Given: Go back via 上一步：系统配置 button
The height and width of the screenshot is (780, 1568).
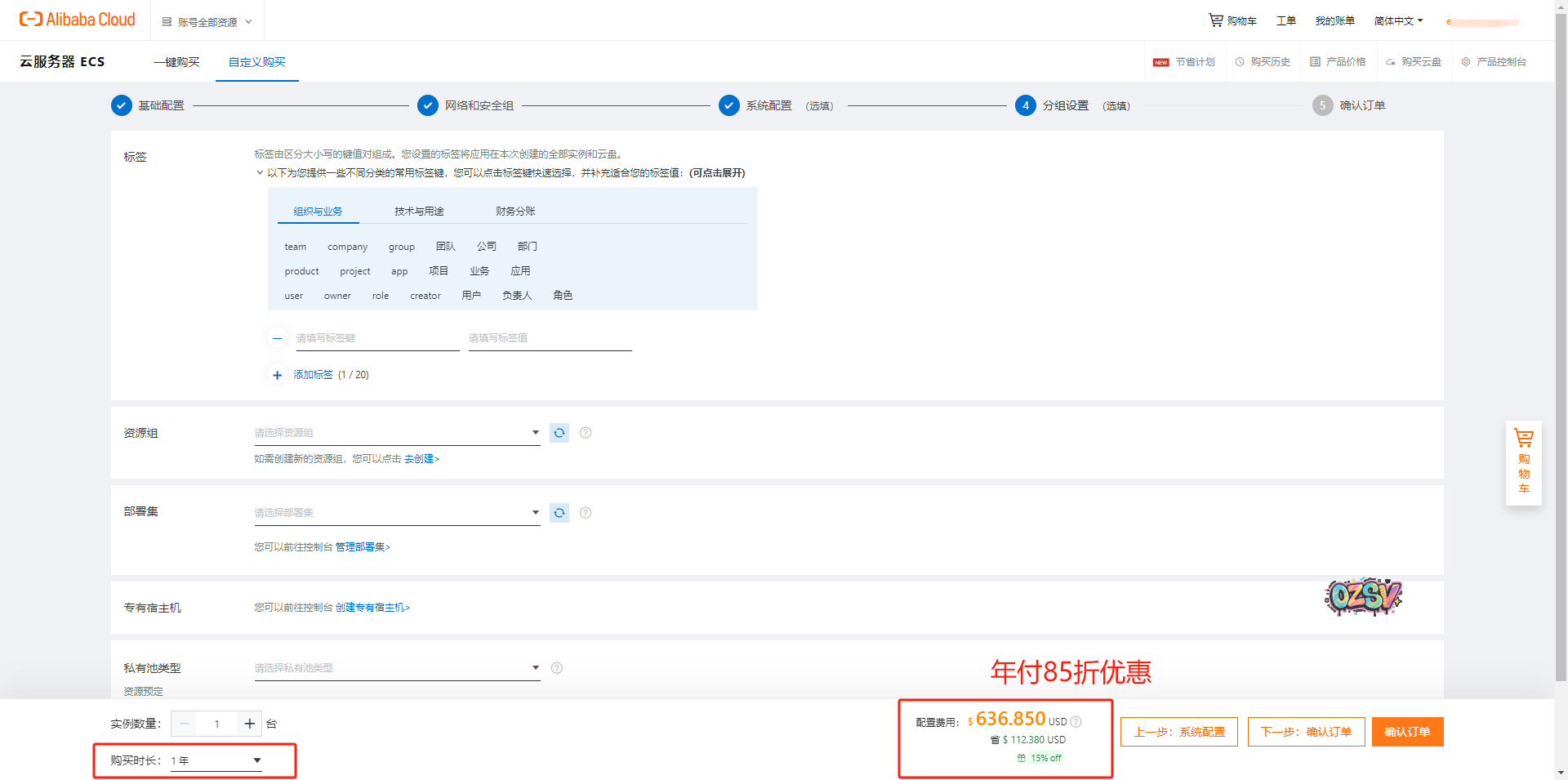Looking at the screenshot, I should pyautogui.click(x=1178, y=732).
